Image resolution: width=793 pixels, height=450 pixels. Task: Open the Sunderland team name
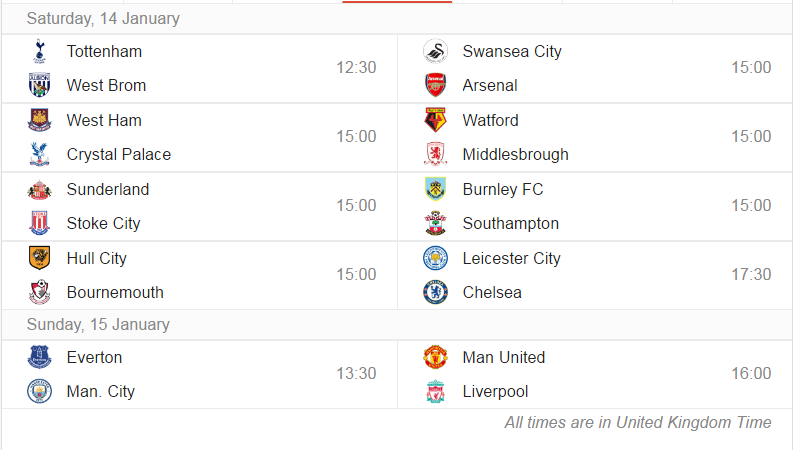[108, 189]
